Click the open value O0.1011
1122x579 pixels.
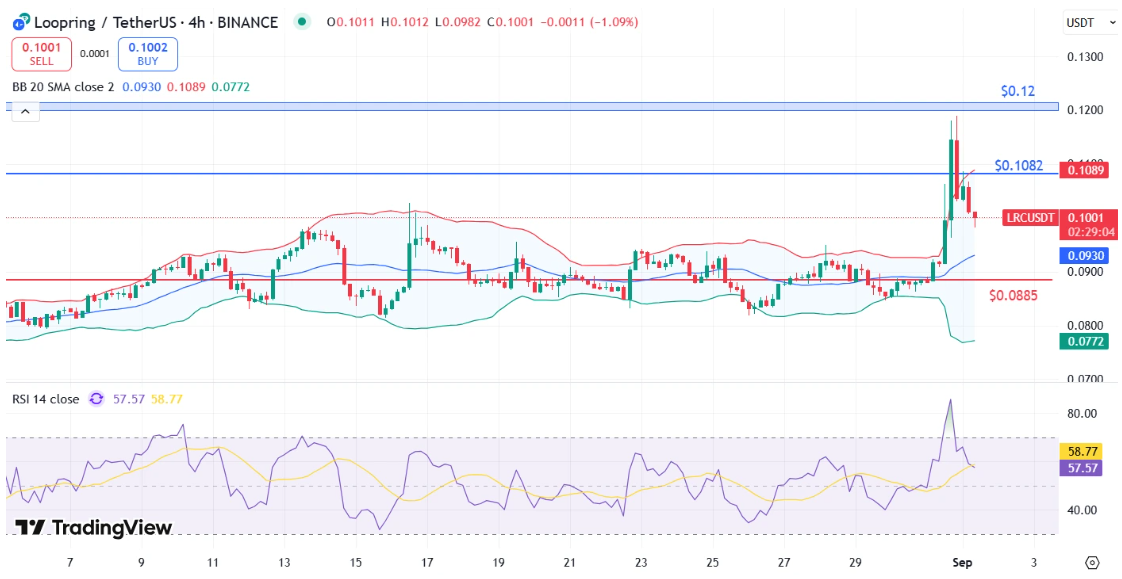pos(351,22)
